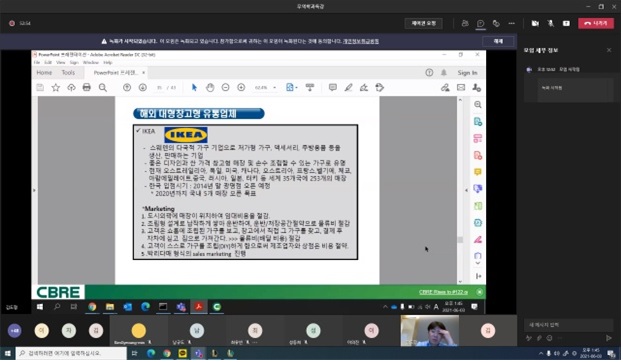
Task: Click the star bookmark icon in Acrobat toolbar
Action: click(56, 87)
